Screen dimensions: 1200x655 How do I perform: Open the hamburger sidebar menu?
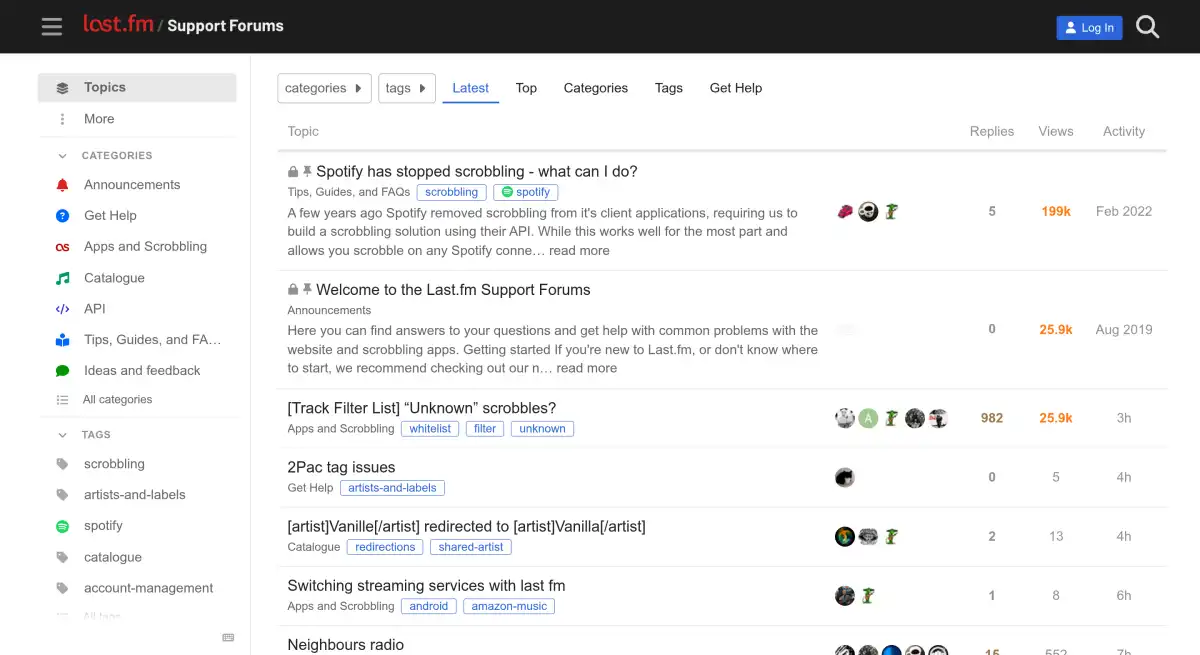[x=52, y=27]
